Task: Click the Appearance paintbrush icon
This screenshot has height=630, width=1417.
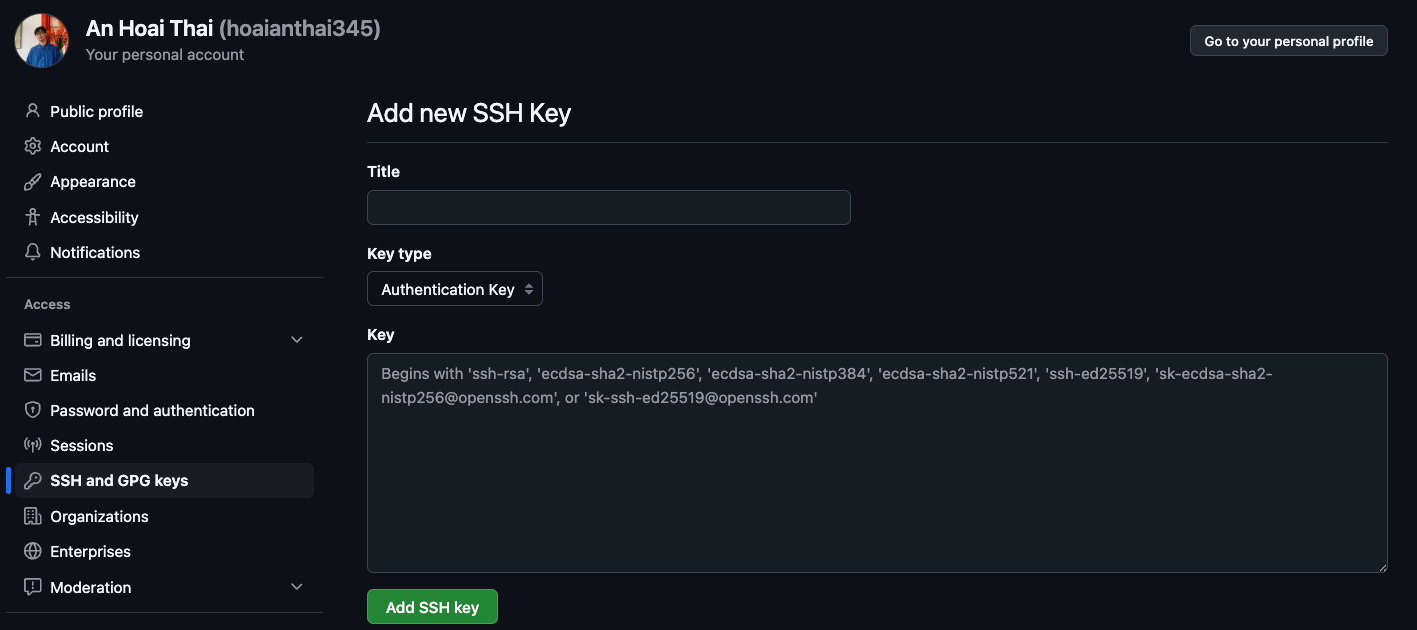Action: (x=33, y=182)
